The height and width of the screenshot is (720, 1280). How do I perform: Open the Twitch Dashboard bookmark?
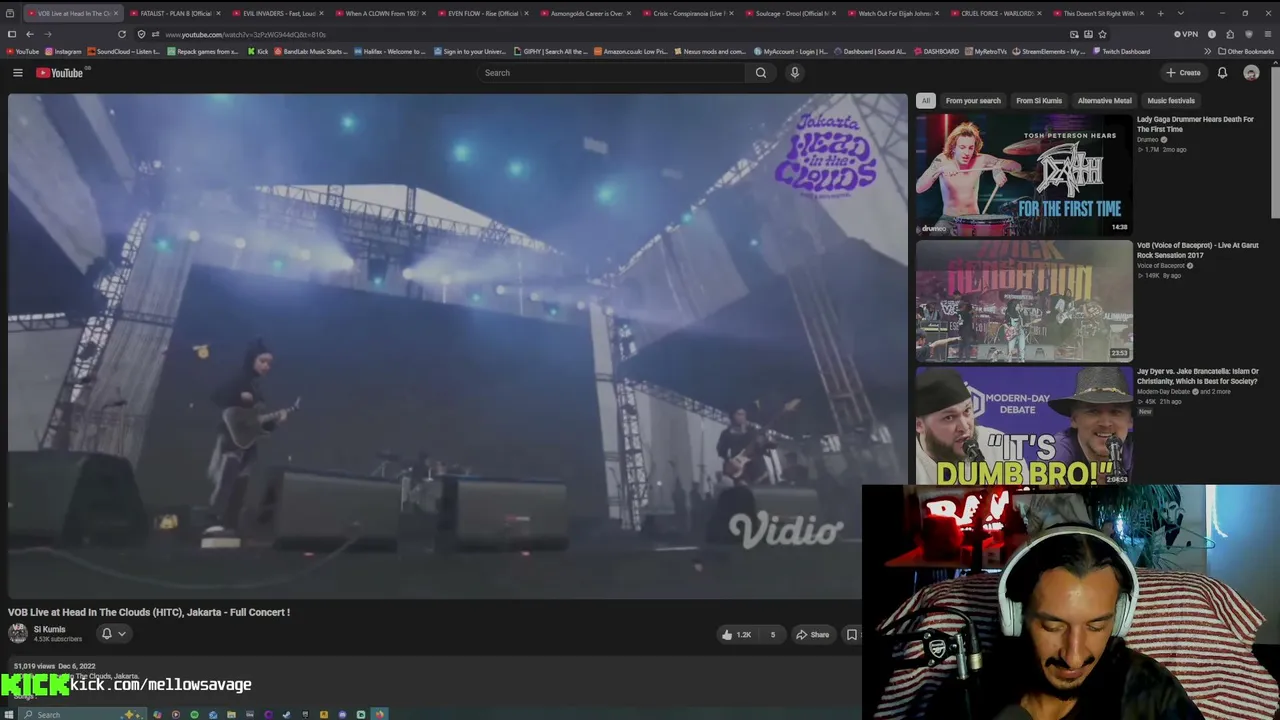pos(1121,51)
